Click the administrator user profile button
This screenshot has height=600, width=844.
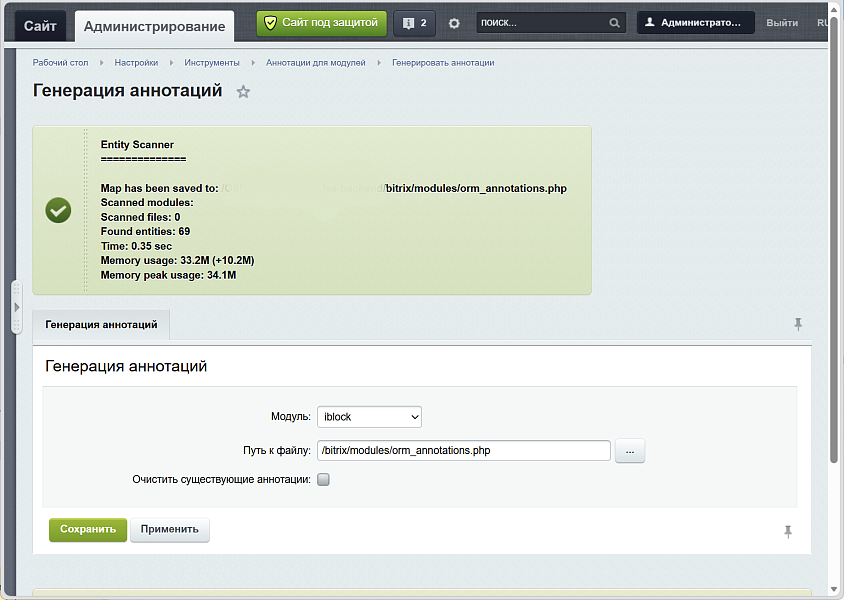point(696,23)
